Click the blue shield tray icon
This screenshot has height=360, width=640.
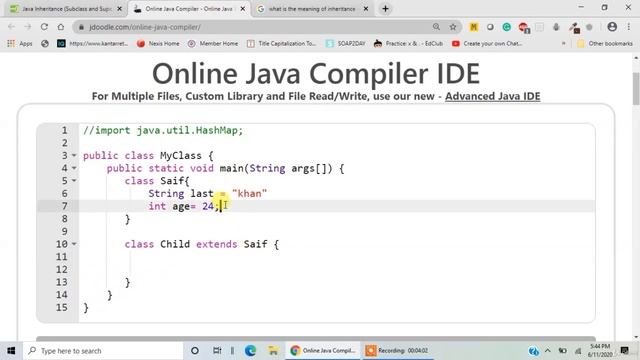coord(533,351)
